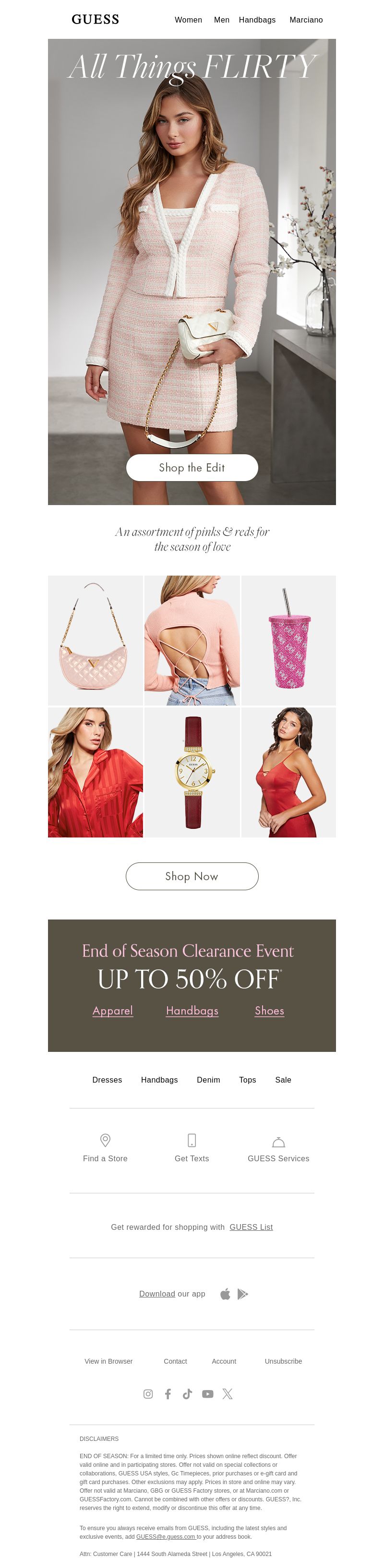Screen dimensions: 384x1568
Task: Click the Shop the Edit button
Action: click(x=192, y=468)
